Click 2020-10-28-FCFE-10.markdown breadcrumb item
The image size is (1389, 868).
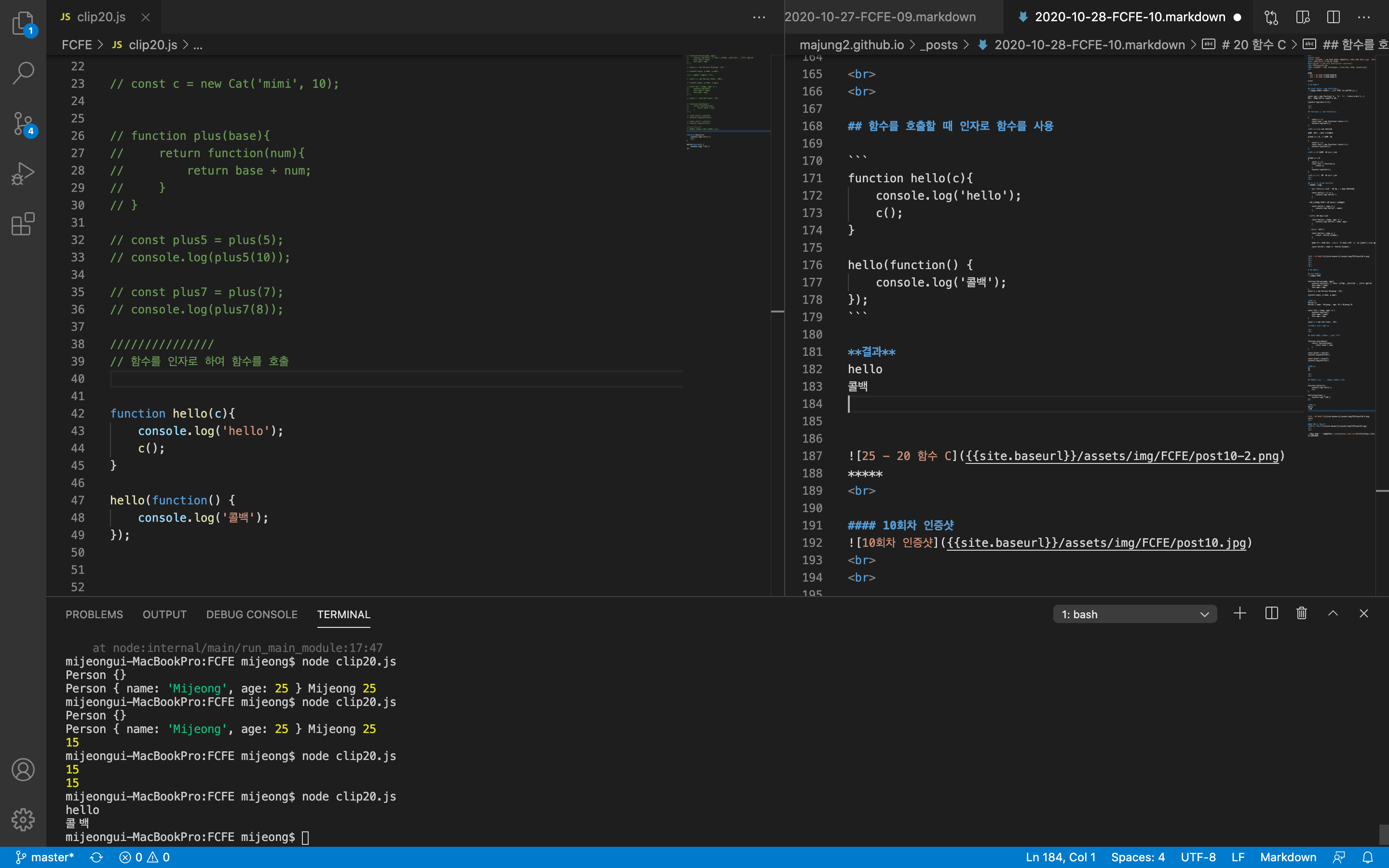pyautogui.click(x=1089, y=45)
